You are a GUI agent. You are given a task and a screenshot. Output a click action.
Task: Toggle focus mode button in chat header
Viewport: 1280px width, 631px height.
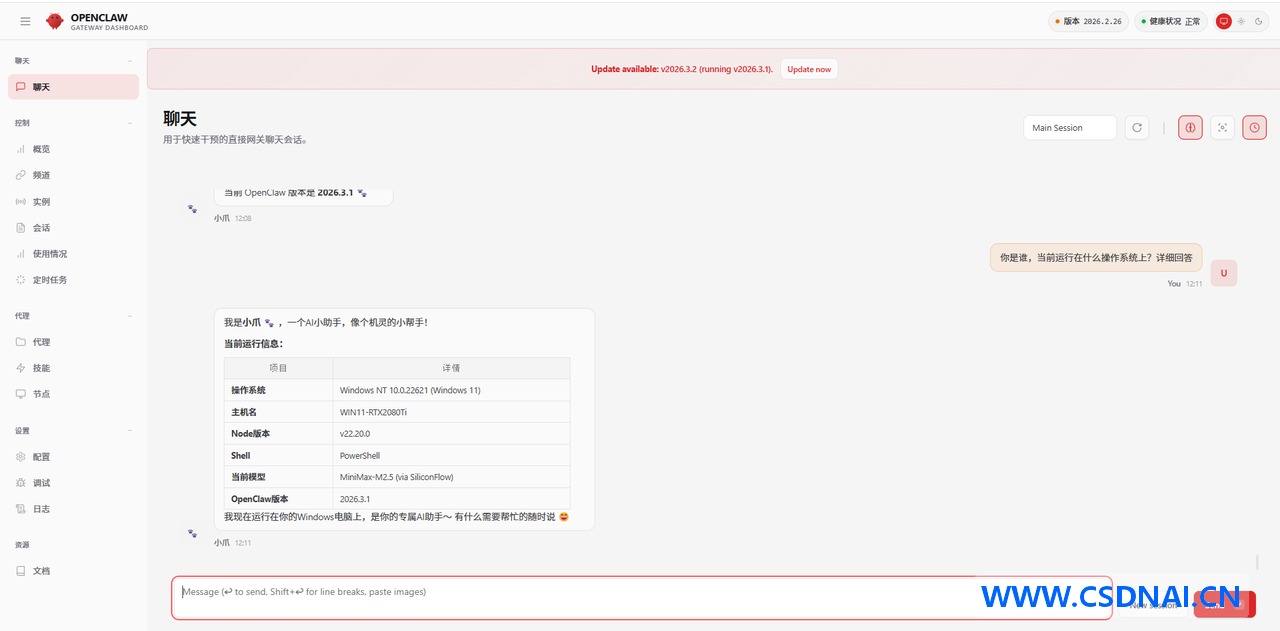tap(1222, 128)
